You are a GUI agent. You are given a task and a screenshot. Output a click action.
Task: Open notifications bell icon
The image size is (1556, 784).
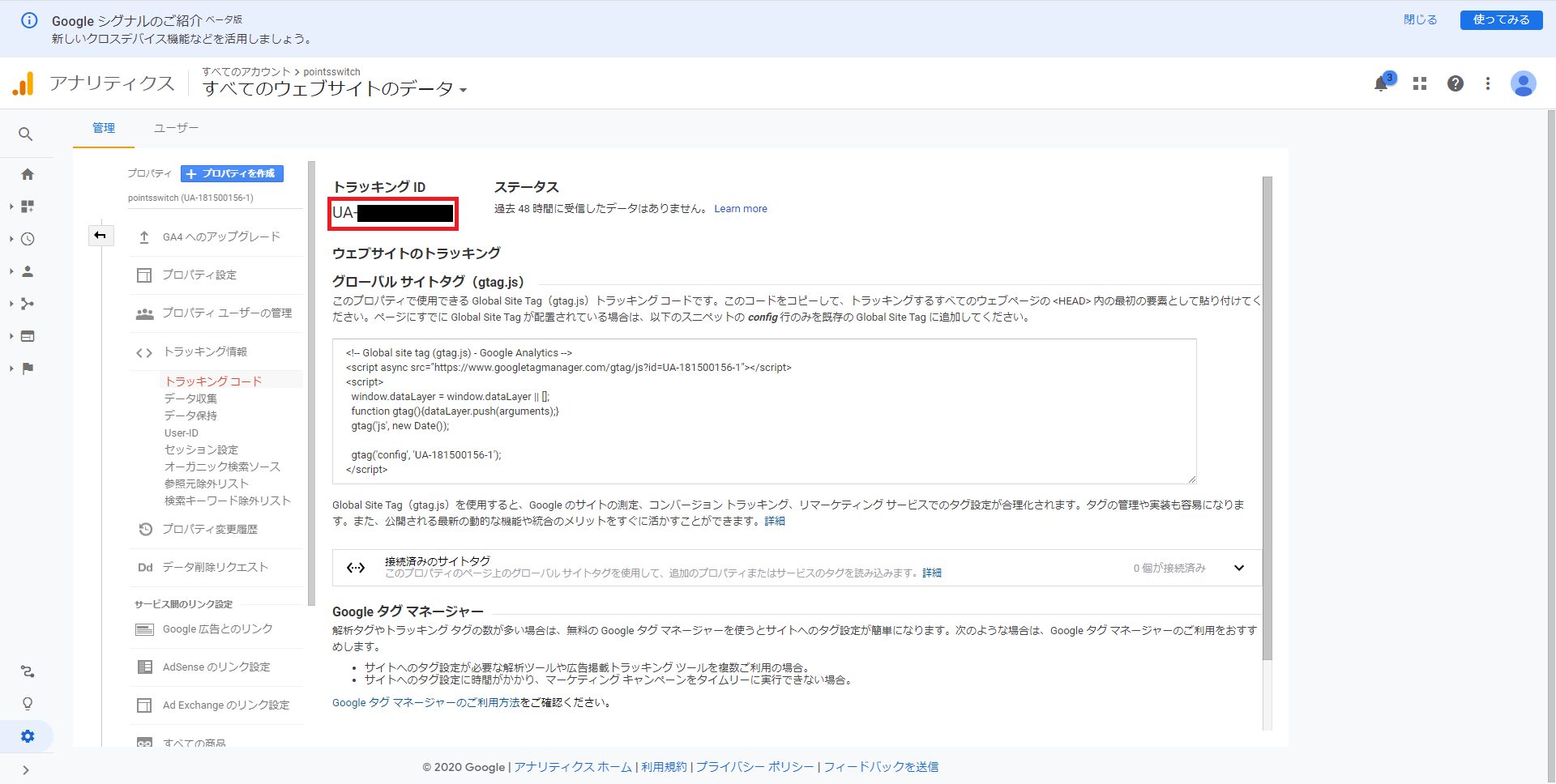(1382, 83)
